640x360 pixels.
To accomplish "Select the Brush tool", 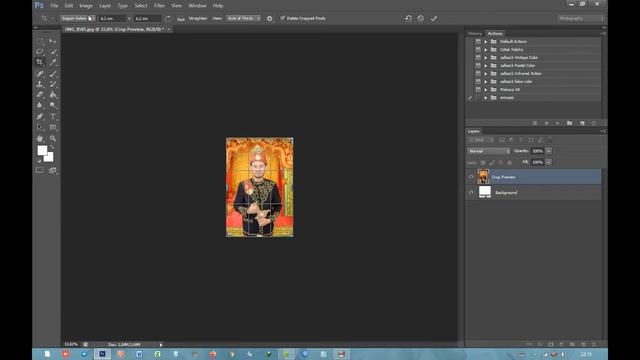I will point(53,74).
